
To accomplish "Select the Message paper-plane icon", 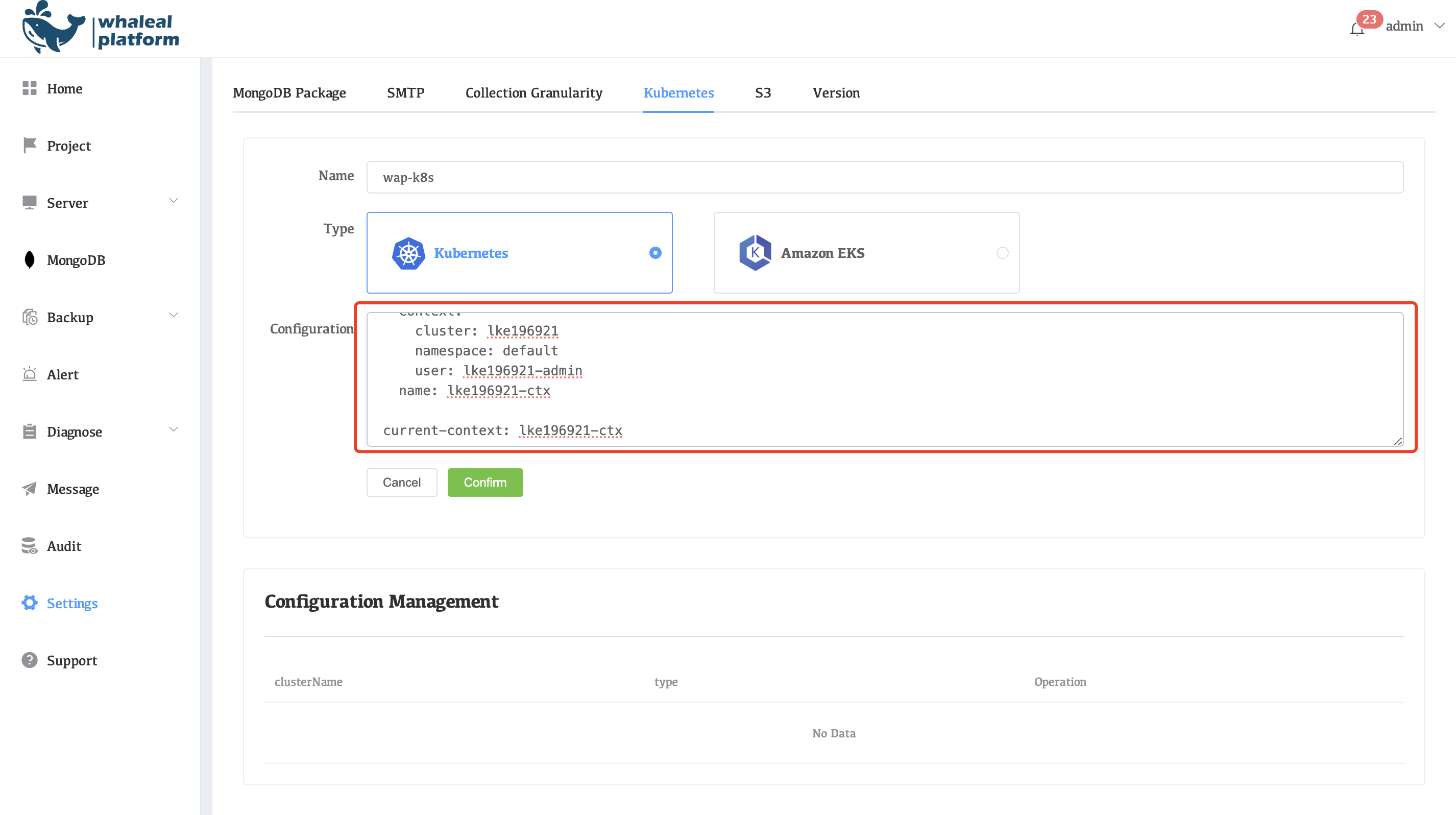I will coord(30,488).
